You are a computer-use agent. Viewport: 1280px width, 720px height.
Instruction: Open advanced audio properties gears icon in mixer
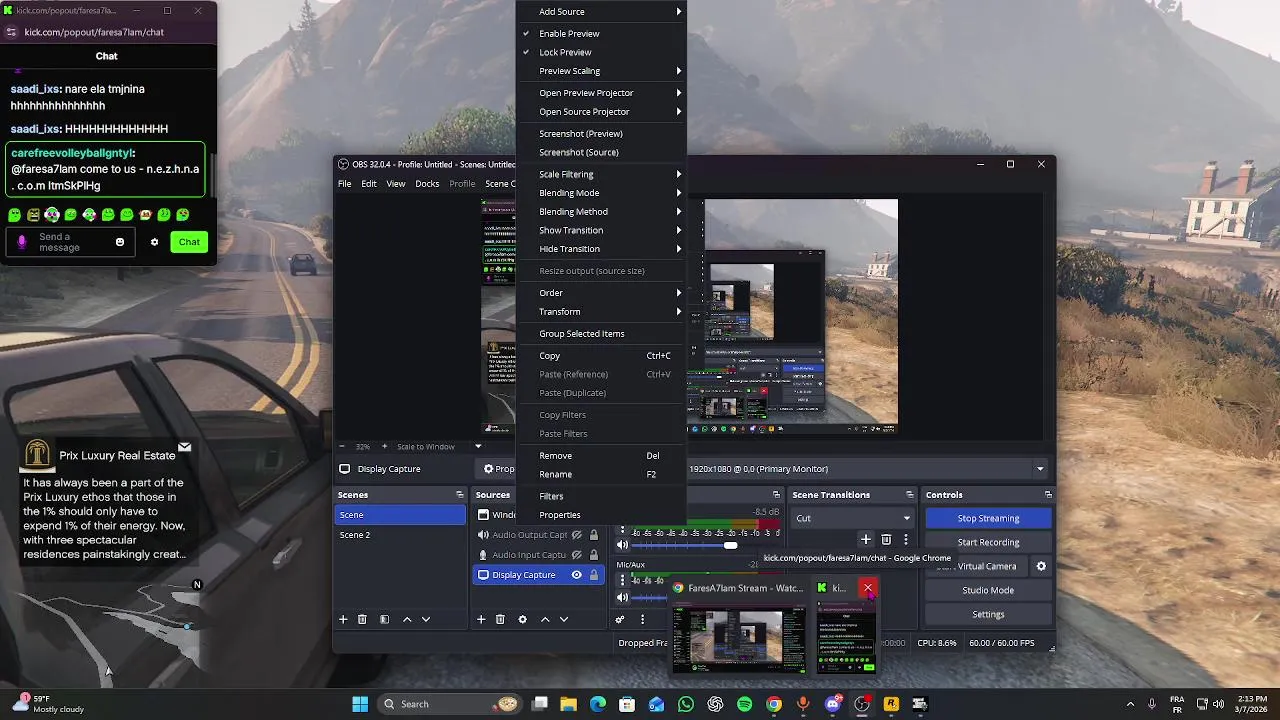(x=620, y=619)
